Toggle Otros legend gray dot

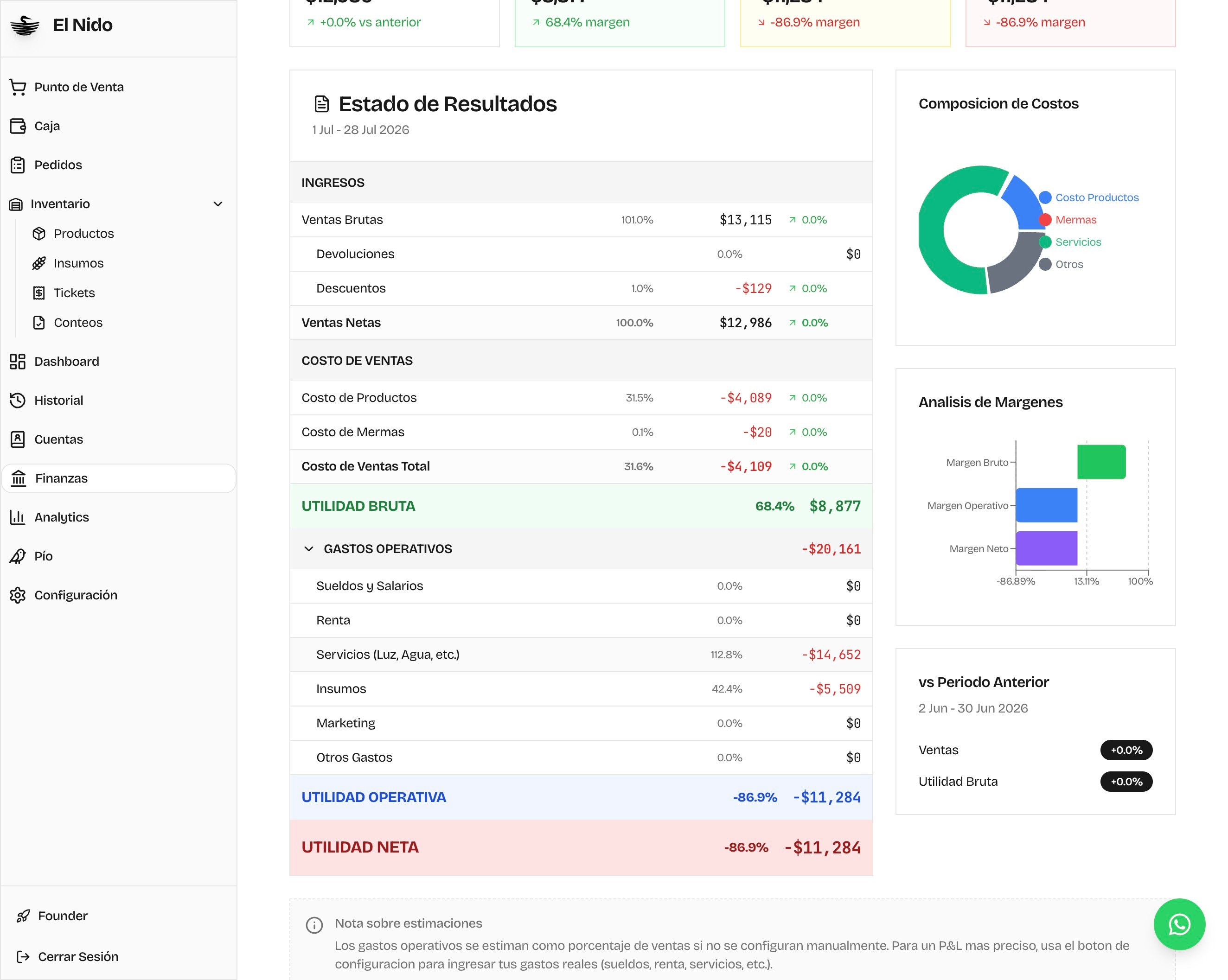pyautogui.click(x=1045, y=264)
